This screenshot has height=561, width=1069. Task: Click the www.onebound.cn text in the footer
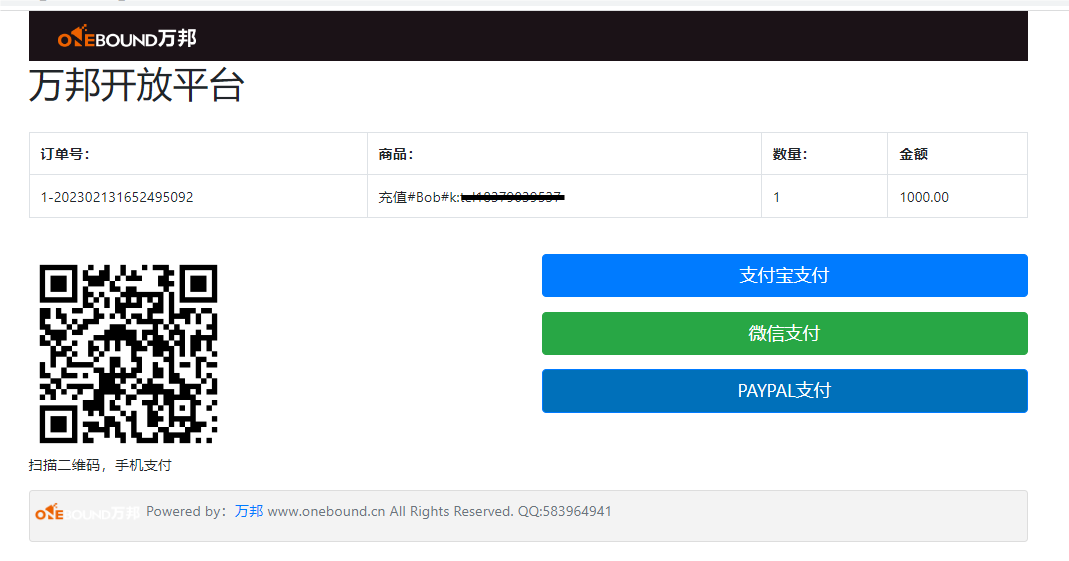tap(326, 512)
